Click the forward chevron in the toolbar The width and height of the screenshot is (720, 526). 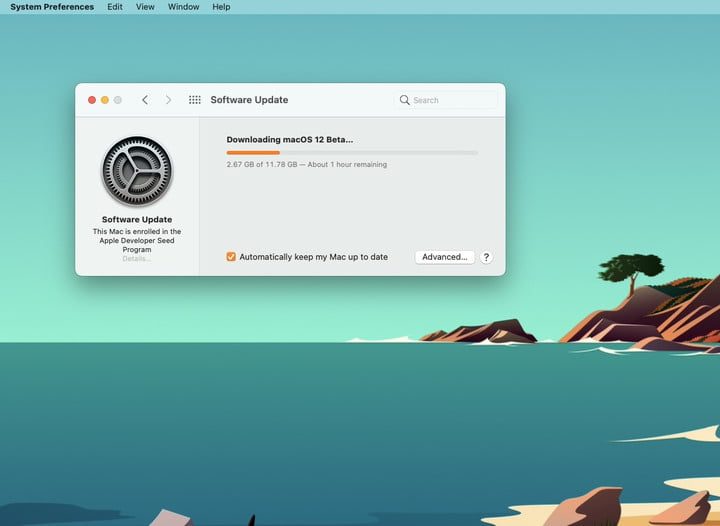click(x=169, y=100)
